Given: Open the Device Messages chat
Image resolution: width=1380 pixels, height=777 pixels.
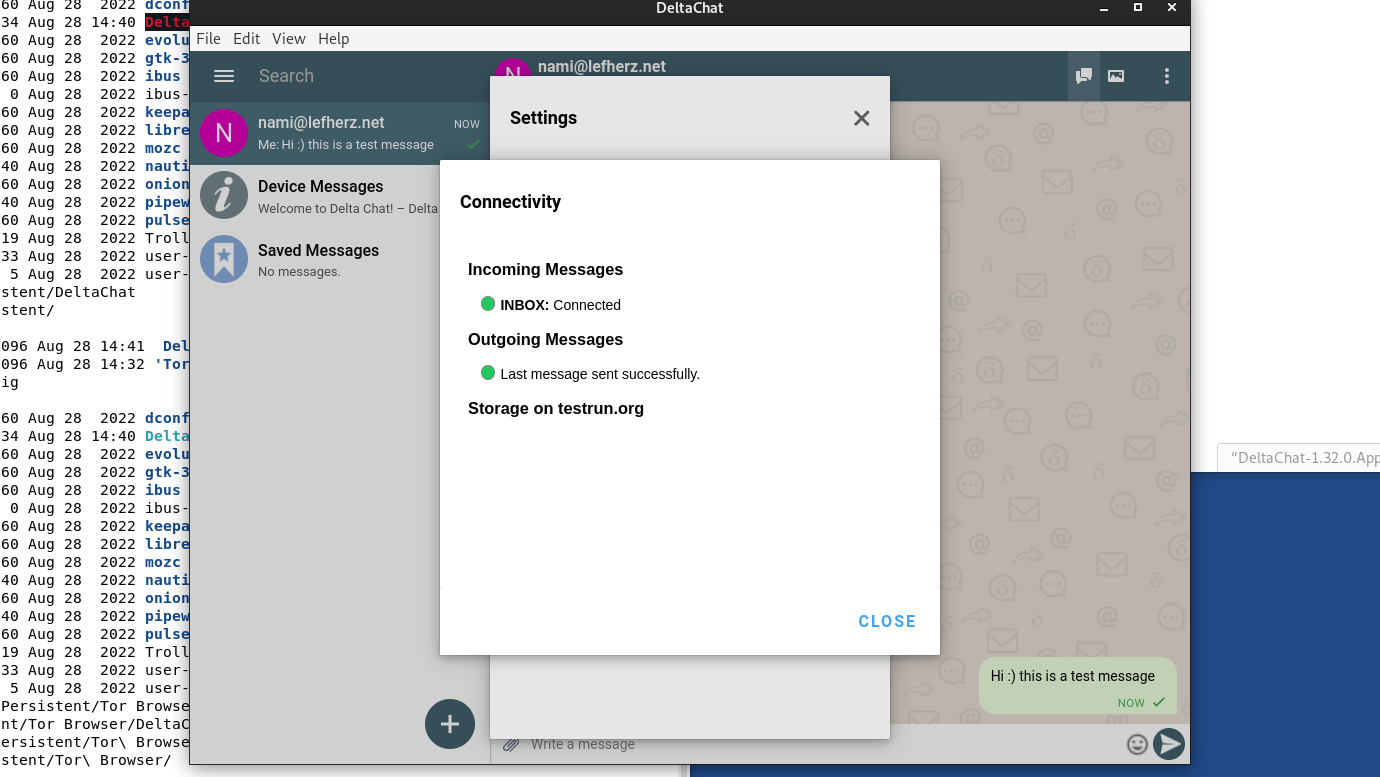Looking at the screenshot, I should coord(340,196).
